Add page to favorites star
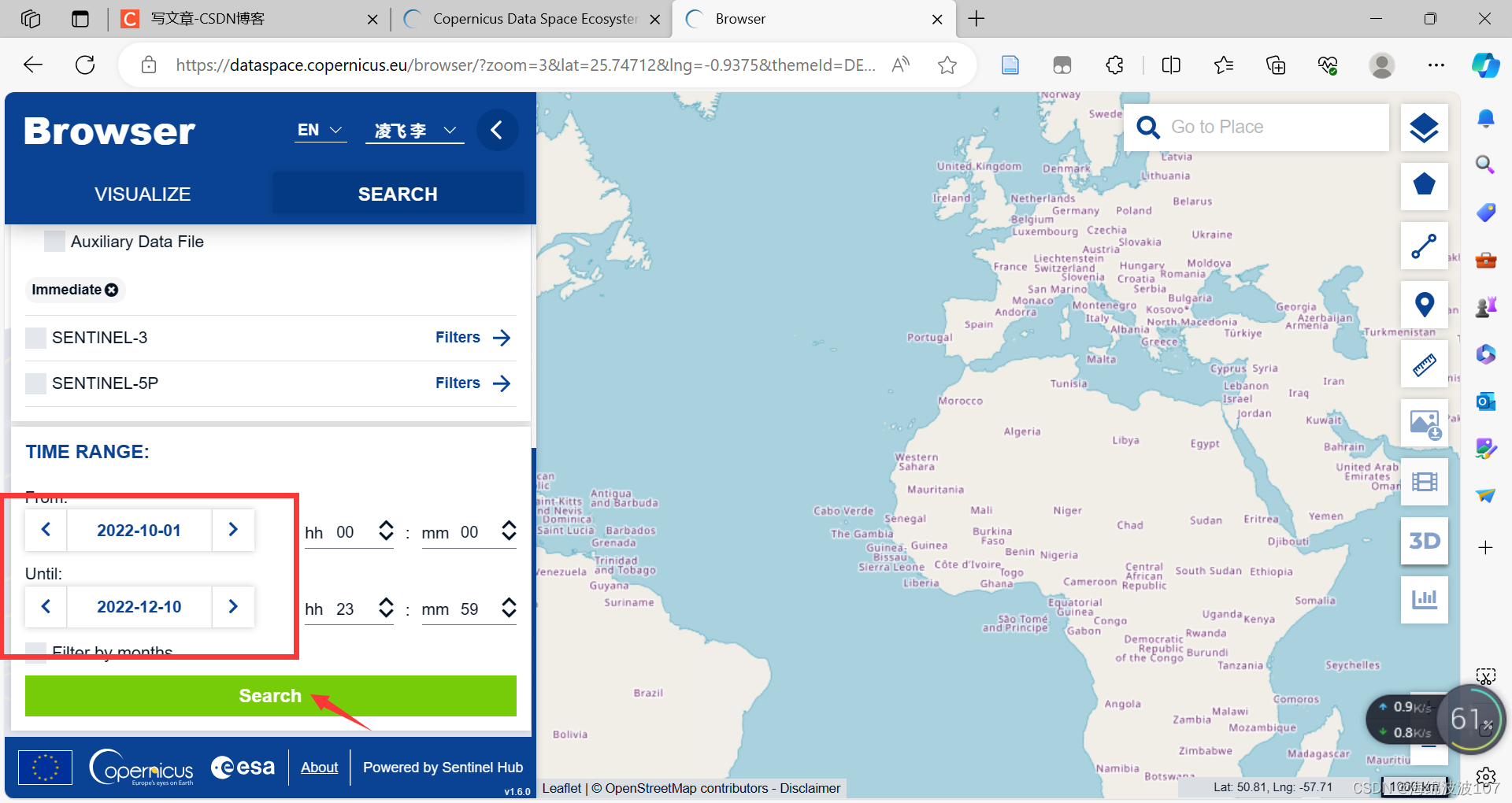The width and height of the screenshot is (1512, 803). (x=947, y=65)
